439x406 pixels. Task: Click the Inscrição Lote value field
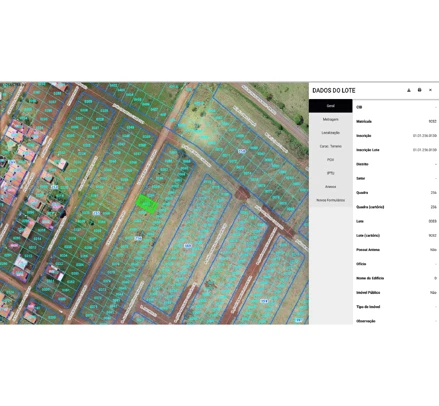tap(425, 150)
